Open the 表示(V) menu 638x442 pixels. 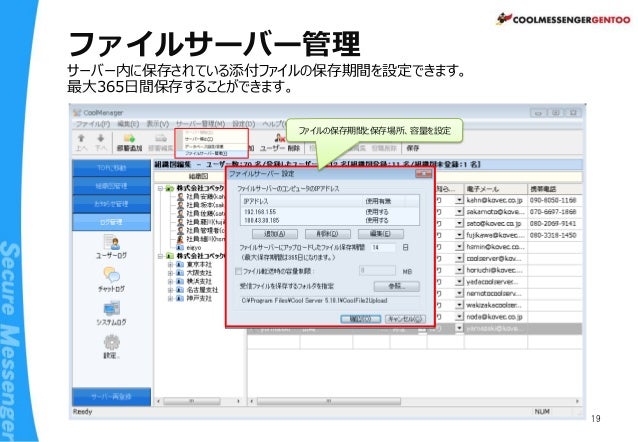(157, 124)
